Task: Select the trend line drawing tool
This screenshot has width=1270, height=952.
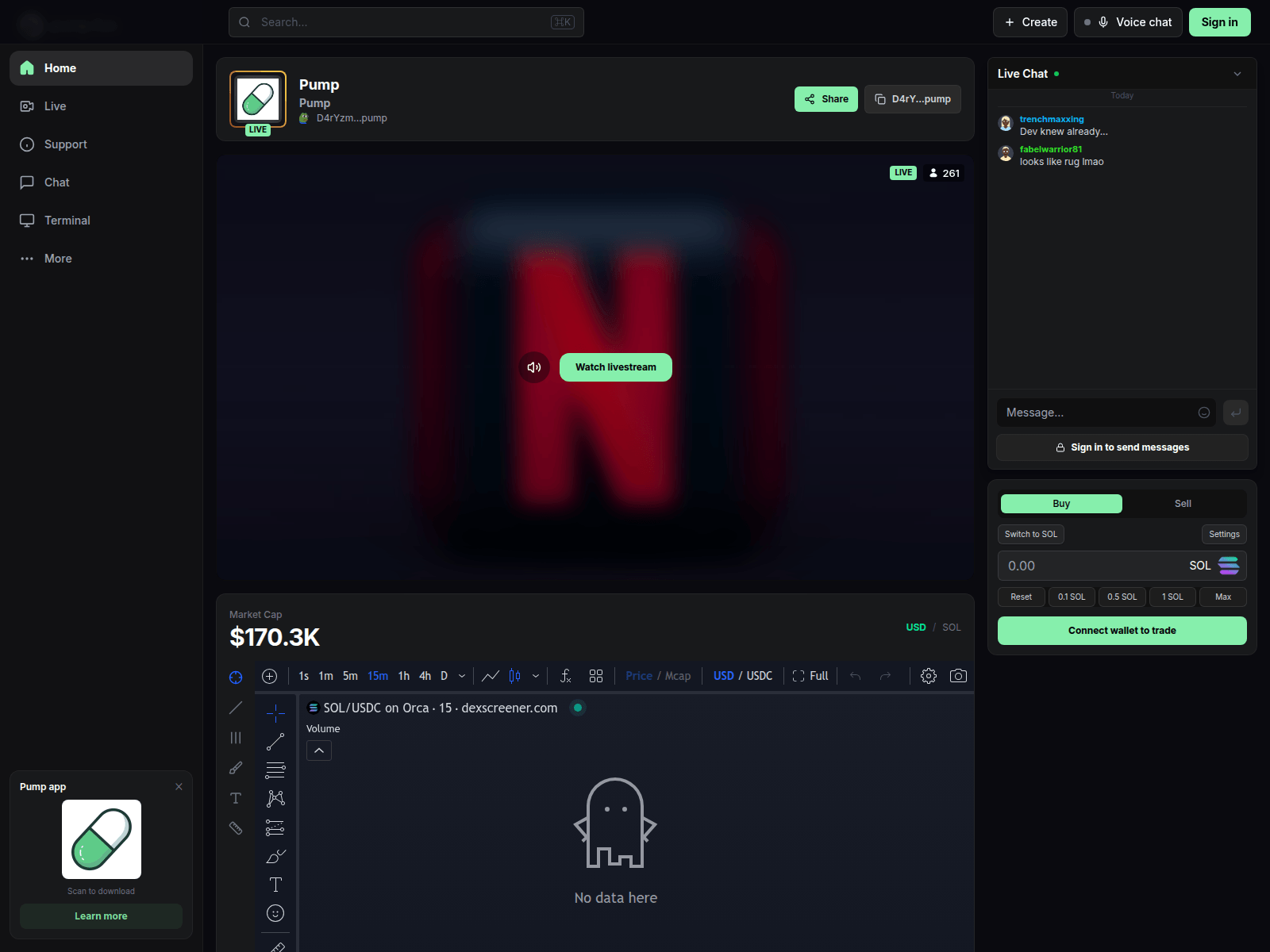Action: point(275,742)
